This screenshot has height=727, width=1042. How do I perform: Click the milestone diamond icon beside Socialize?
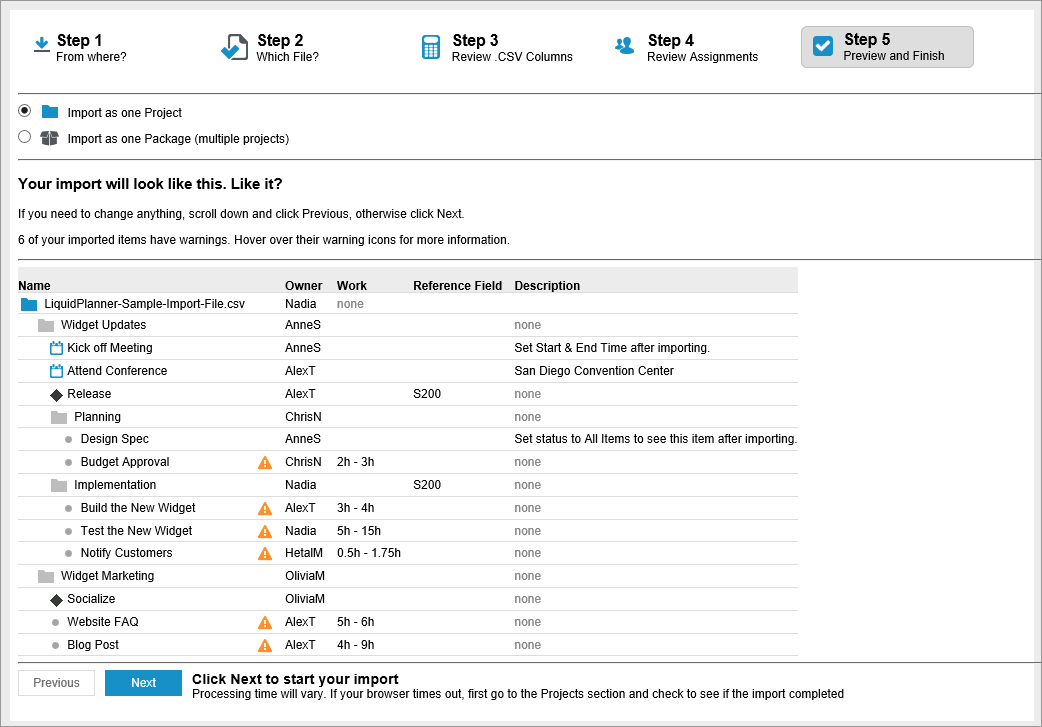coord(57,600)
